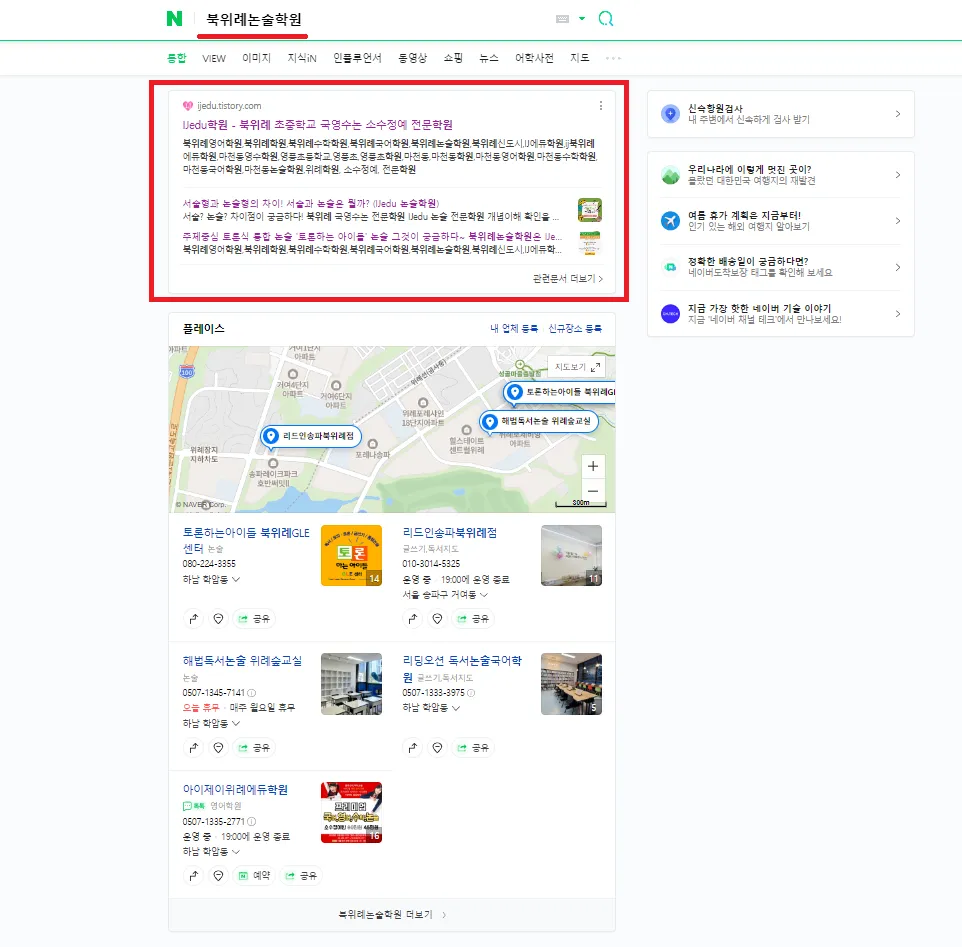Screen dimensions: 962x947
Task: Open 리드인송파북위례점 photo thumbnail
Action: coord(571,555)
